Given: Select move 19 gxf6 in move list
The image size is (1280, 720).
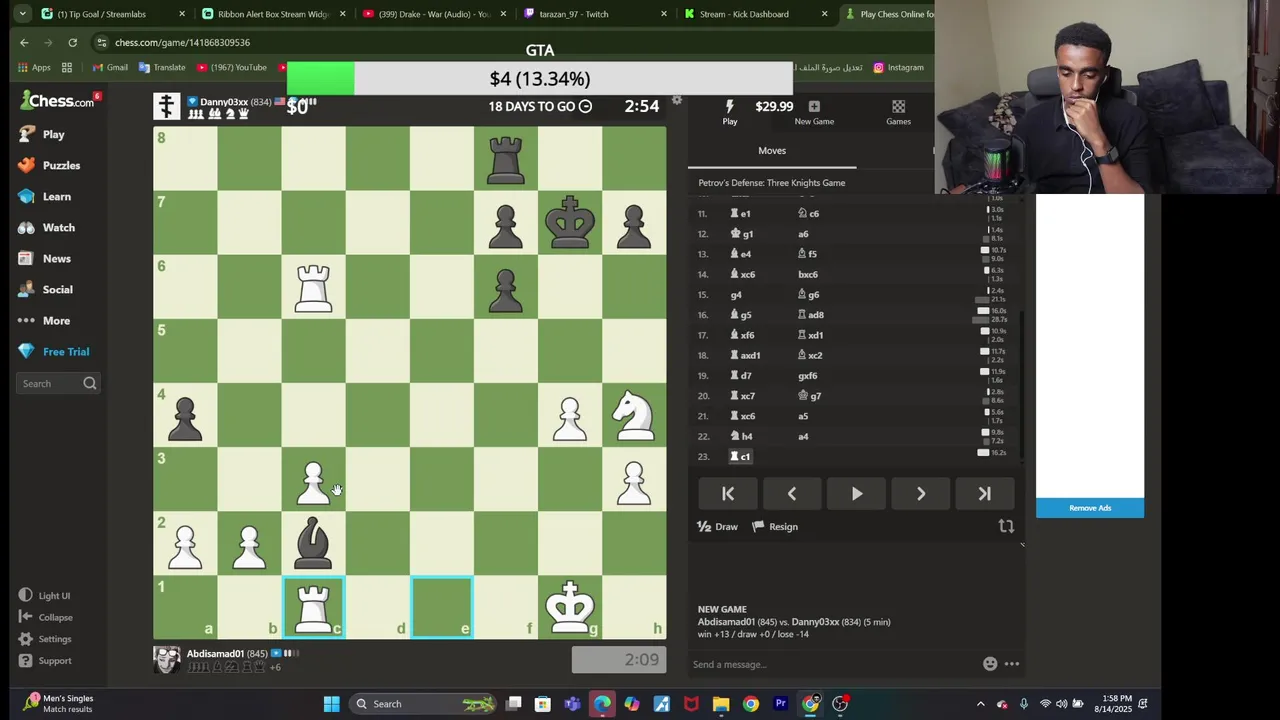Looking at the screenshot, I should (807, 375).
